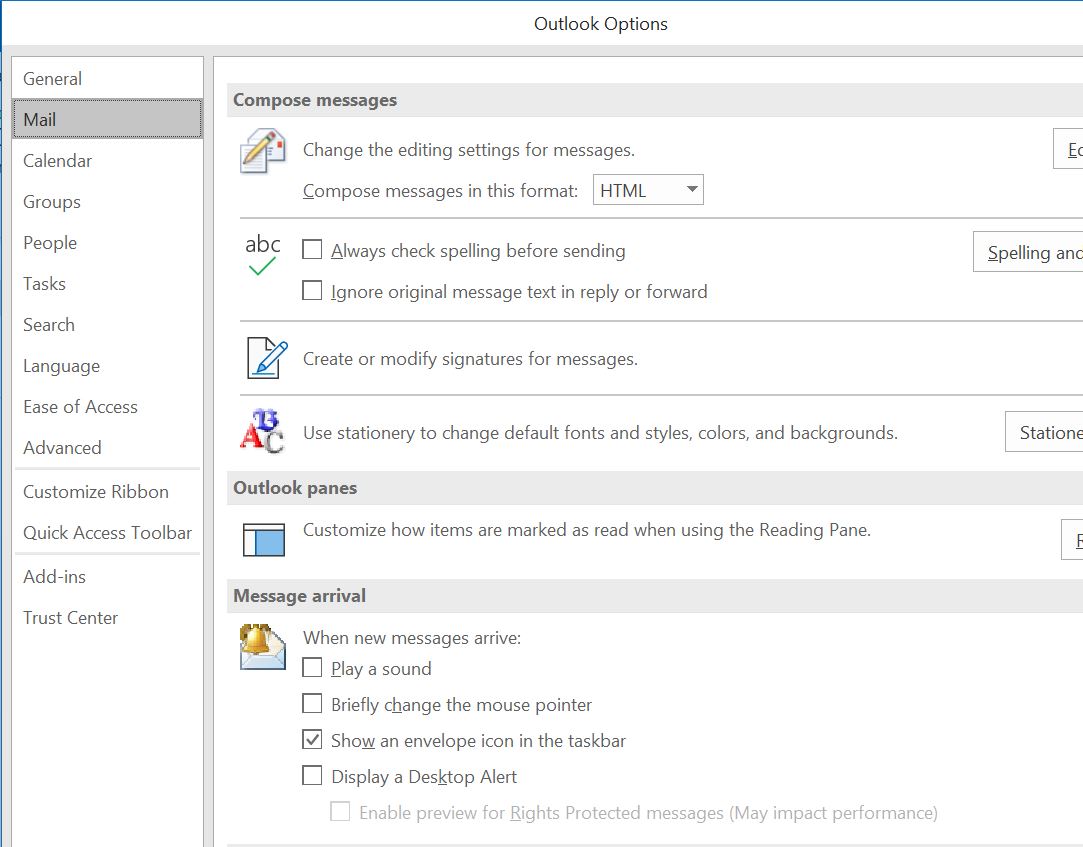This screenshot has height=847, width=1083.
Task: Toggle Ignore original message text in reply
Action: point(312,290)
